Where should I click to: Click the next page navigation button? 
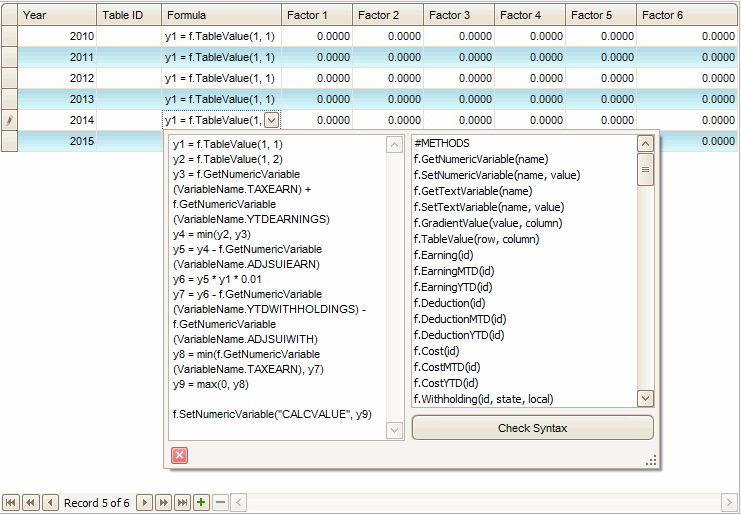[x=163, y=502]
